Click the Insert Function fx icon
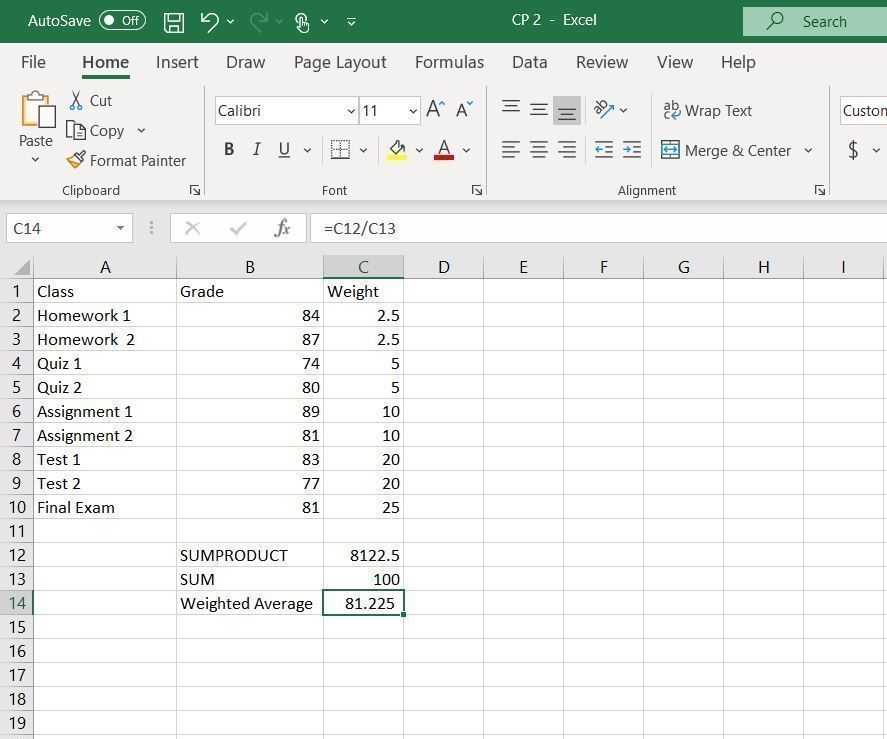This screenshot has width=887, height=739. coord(283,228)
